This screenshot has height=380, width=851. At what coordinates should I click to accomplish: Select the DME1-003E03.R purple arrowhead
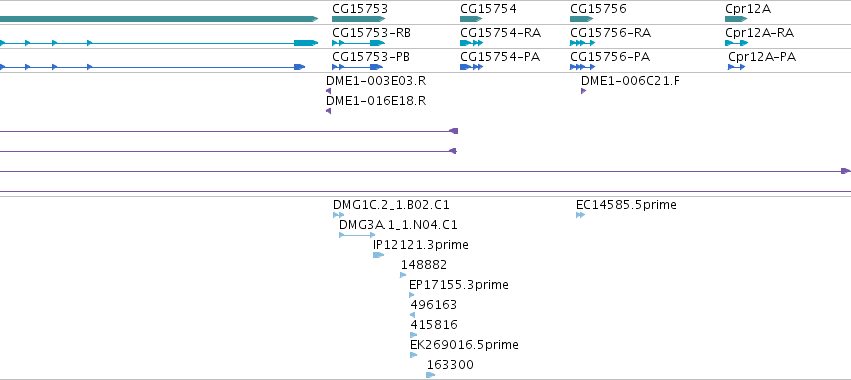[x=328, y=91]
